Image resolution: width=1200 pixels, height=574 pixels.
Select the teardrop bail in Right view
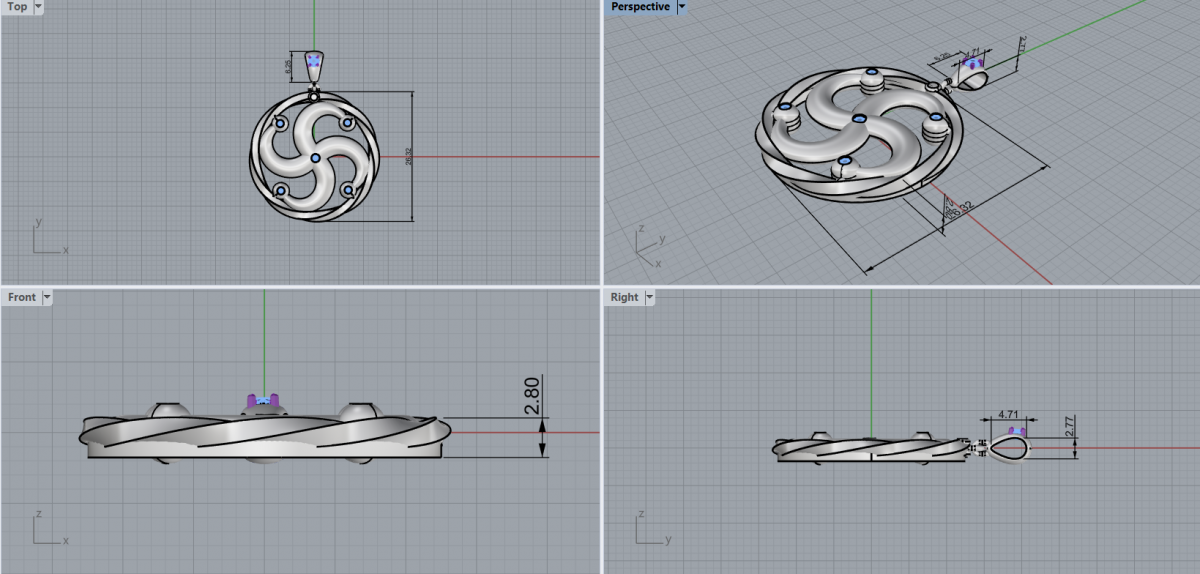(x=1009, y=448)
